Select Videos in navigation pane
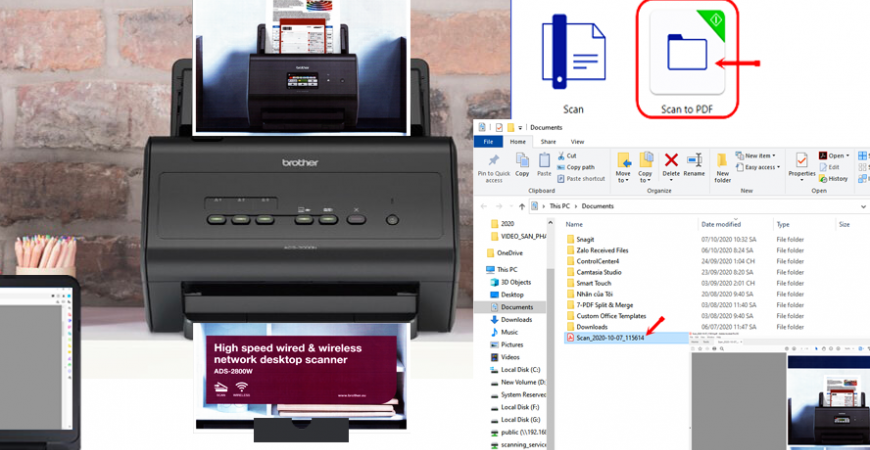Screen dimensions: 870x450 [505, 357]
